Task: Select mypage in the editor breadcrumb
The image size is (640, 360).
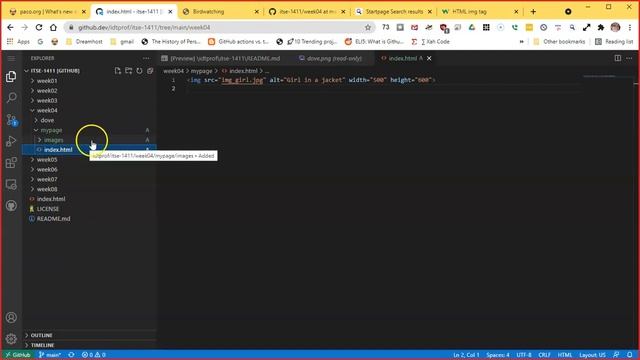Action: pos(202,71)
